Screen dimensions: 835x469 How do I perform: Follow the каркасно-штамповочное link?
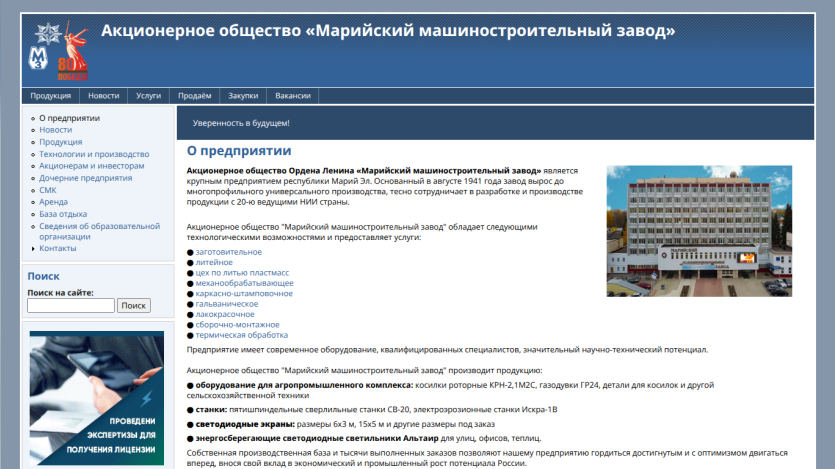tap(244, 293)
